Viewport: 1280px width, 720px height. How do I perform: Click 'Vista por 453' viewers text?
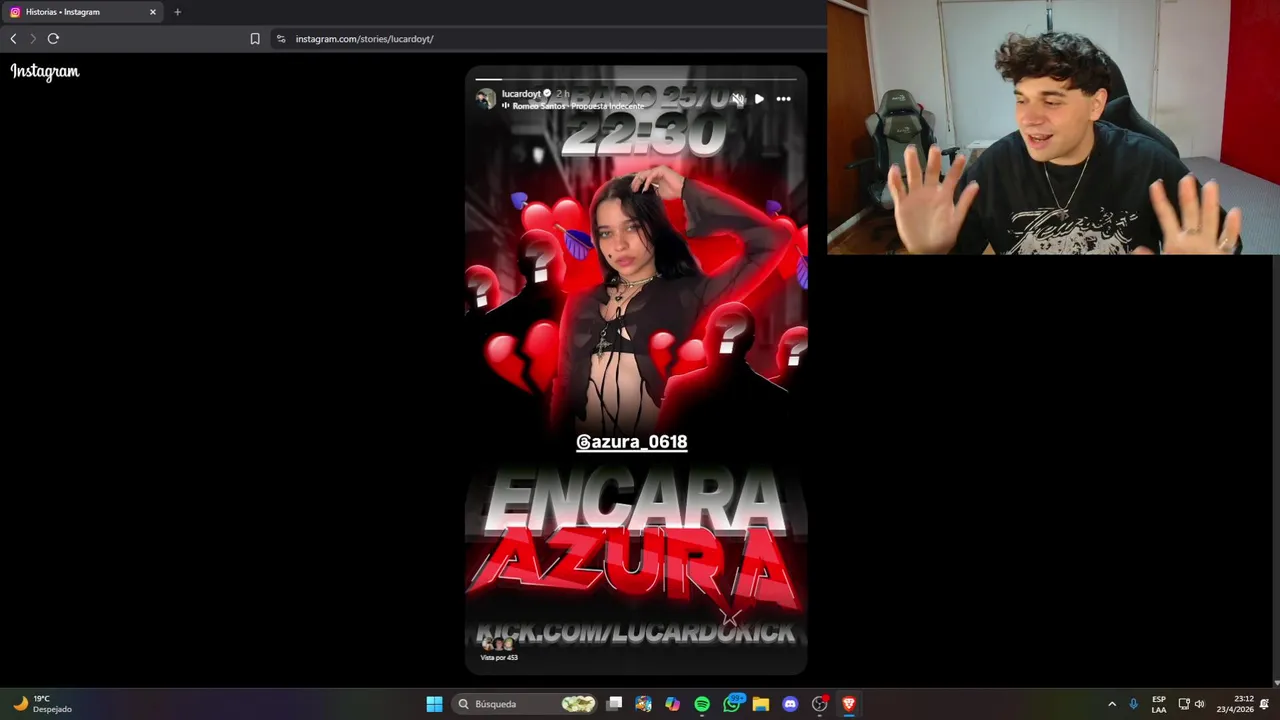(499, 657)
